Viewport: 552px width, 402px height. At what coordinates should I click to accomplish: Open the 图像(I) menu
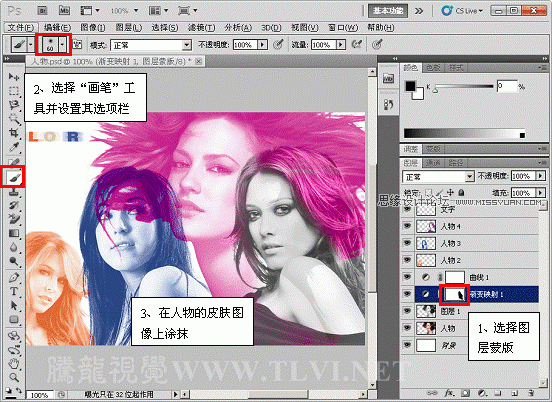tap(93, 27)
